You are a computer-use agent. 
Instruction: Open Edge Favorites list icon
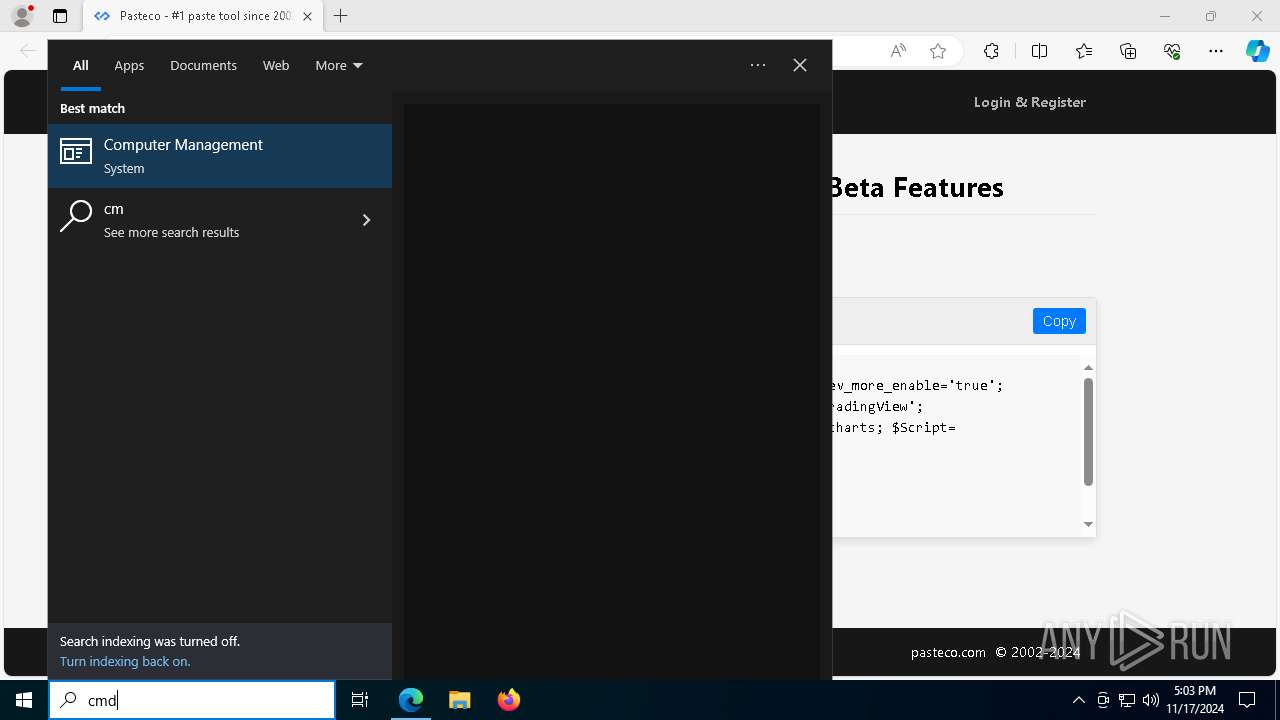(1084, 51)
